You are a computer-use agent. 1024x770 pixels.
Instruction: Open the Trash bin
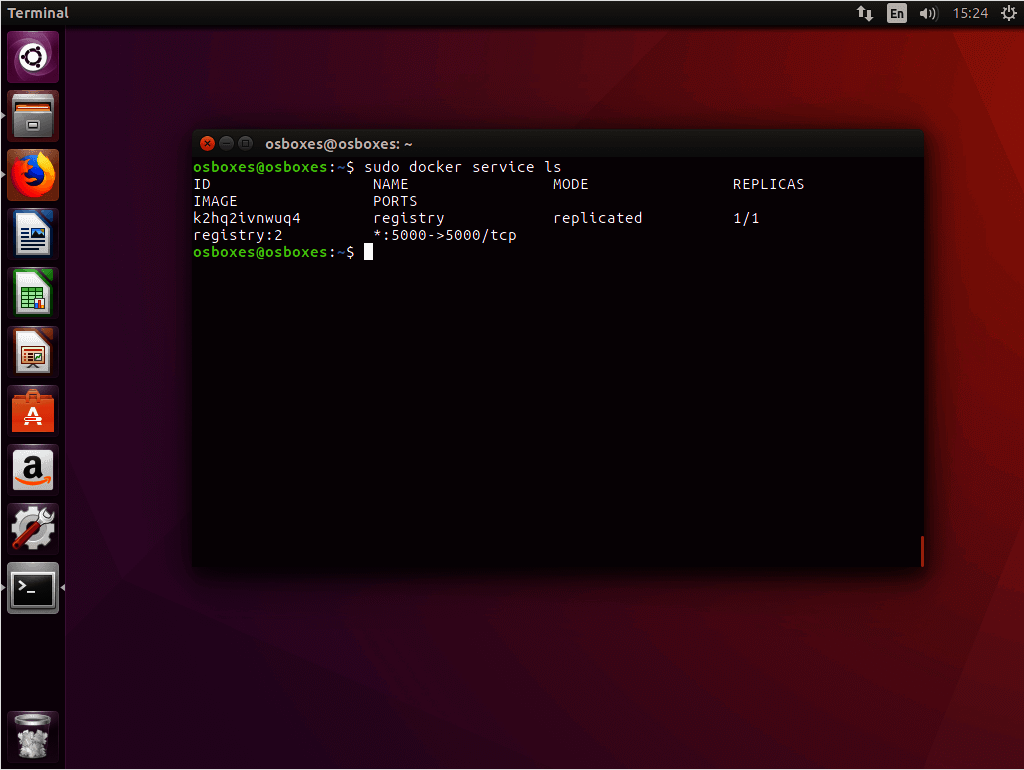click(x=33, y=737)
